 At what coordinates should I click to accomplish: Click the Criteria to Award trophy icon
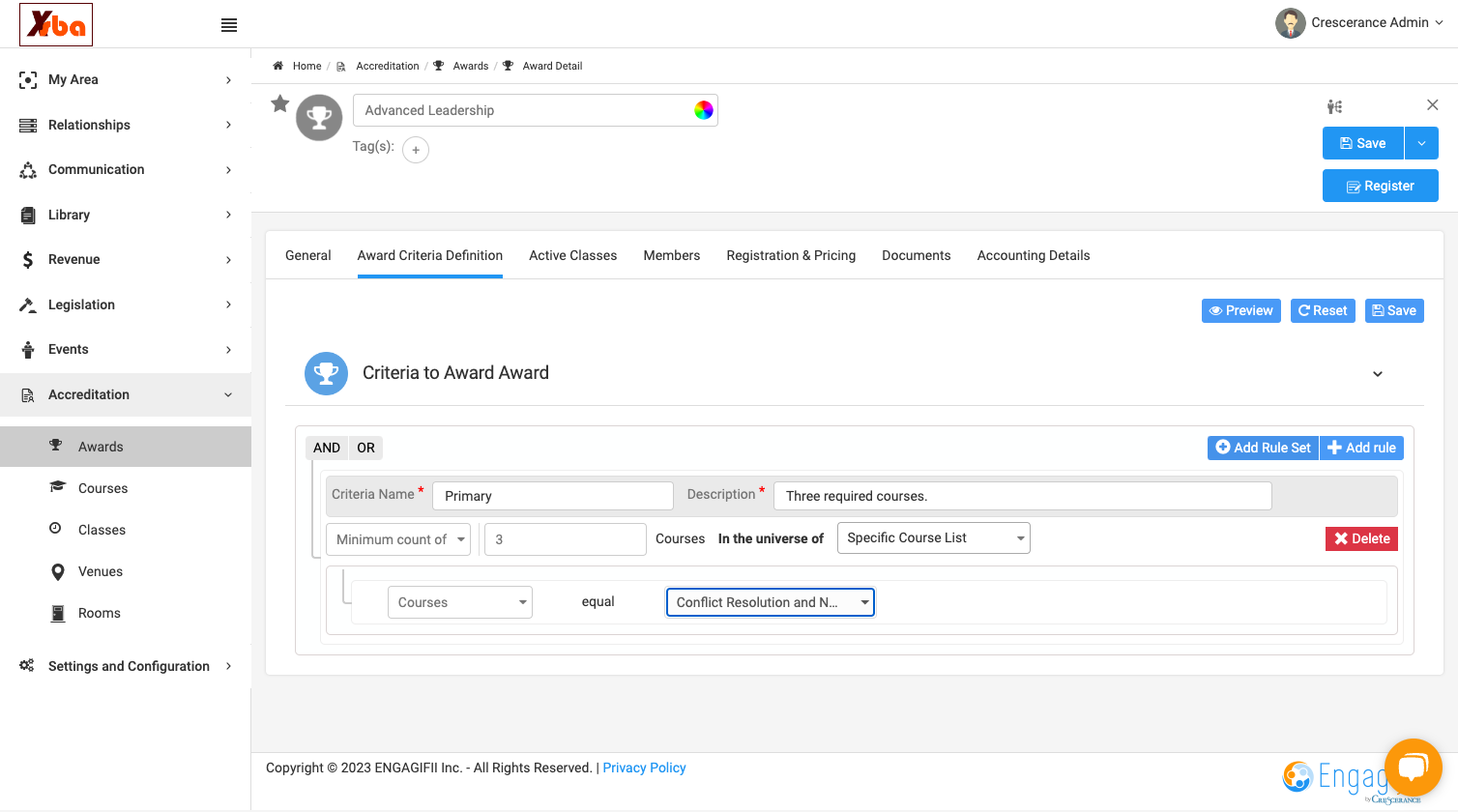[x=326, y=373]
